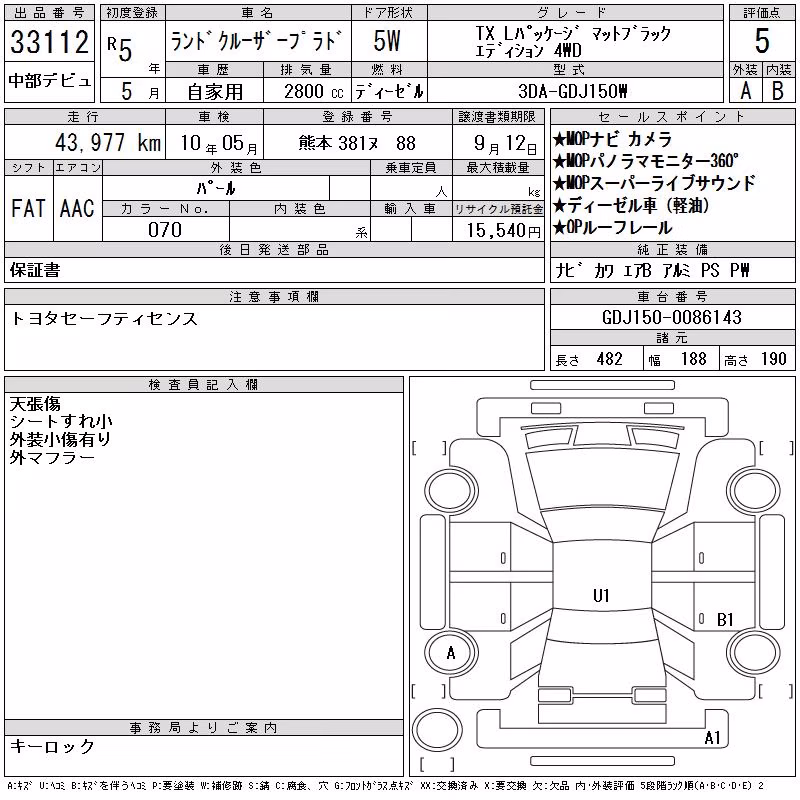Select length value 482
Viewport: 800px width, 800px height.
(x=610, y=359)
